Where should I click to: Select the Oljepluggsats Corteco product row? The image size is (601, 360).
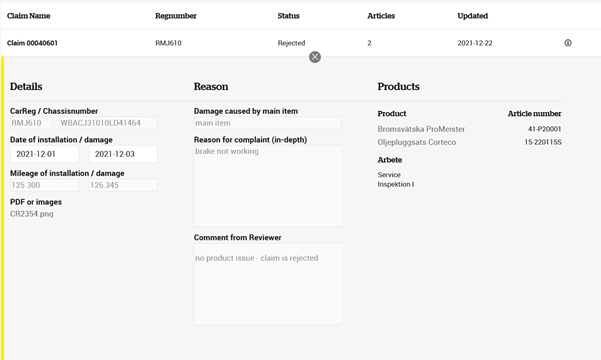click(469, 142)
